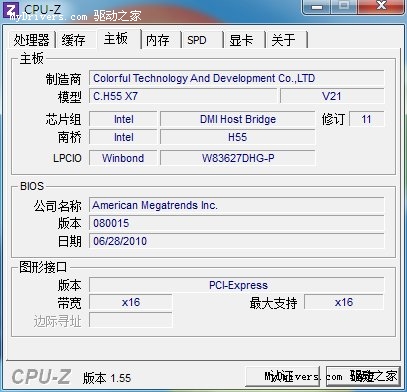The height and width of the screenshot is (392, 407).
Task: Click the 最大支持 x16 value
Action: tap(344, 302)
